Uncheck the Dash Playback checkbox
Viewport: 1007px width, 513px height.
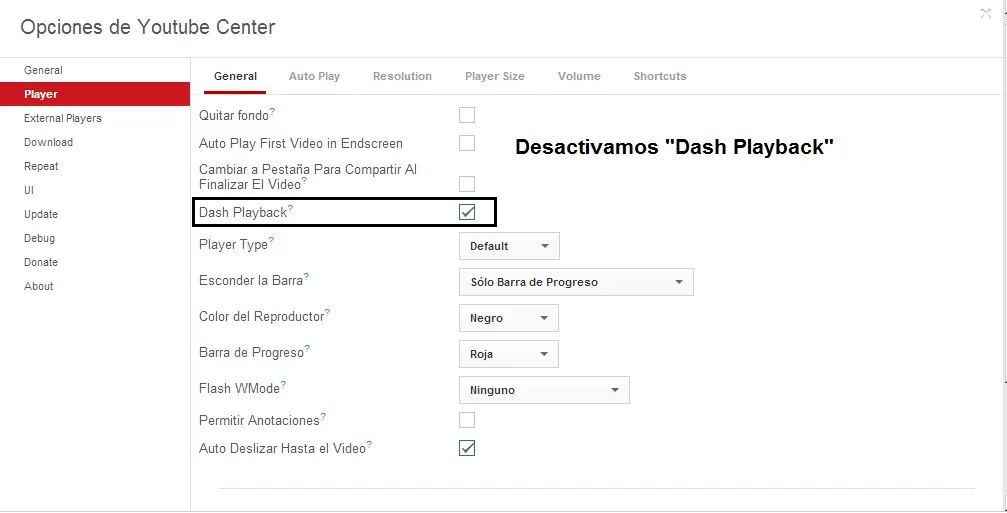467,212
